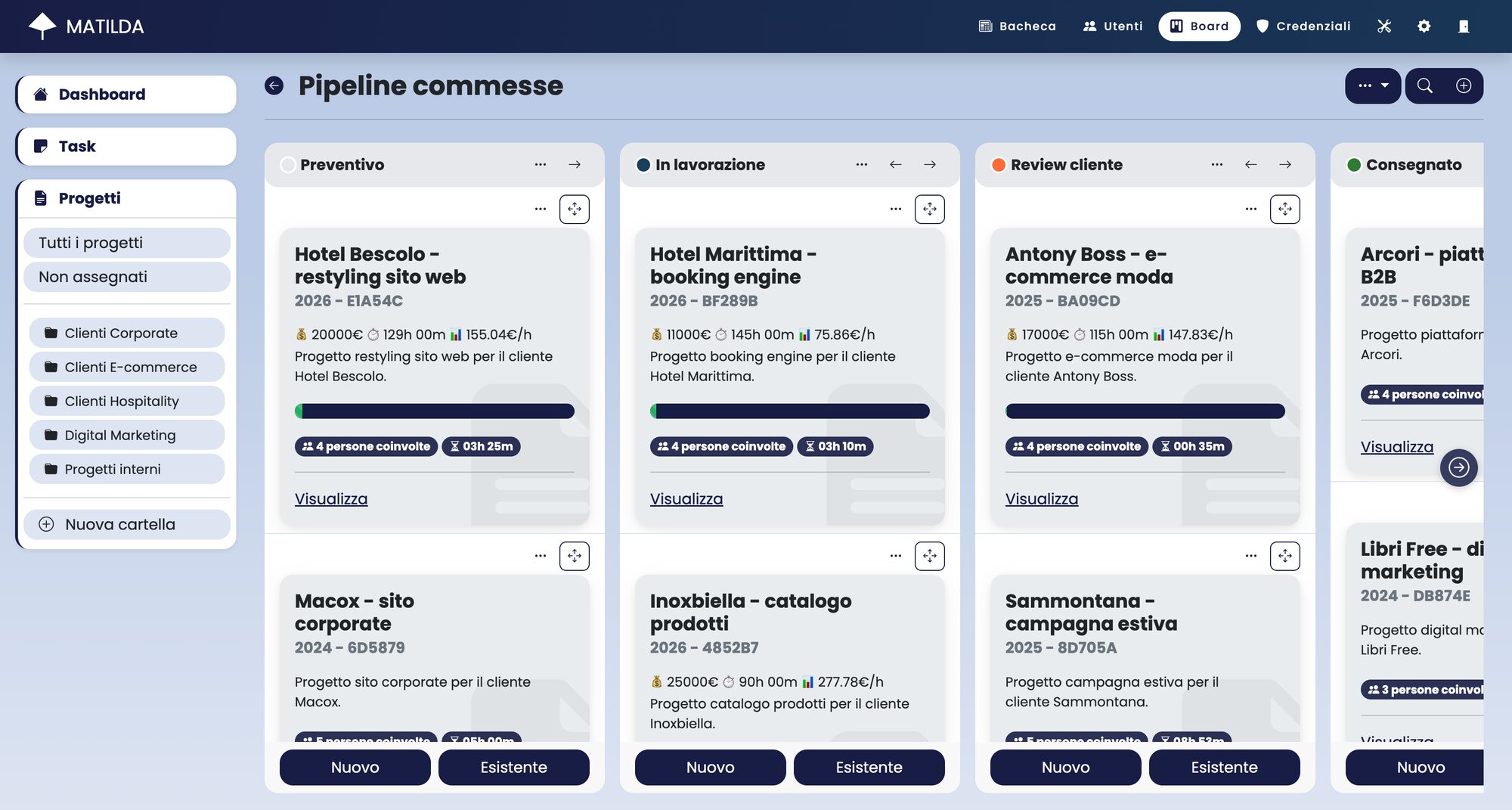1512x810 pixels.
Task: Move Review cliente column right
Action: point(1285,164)
